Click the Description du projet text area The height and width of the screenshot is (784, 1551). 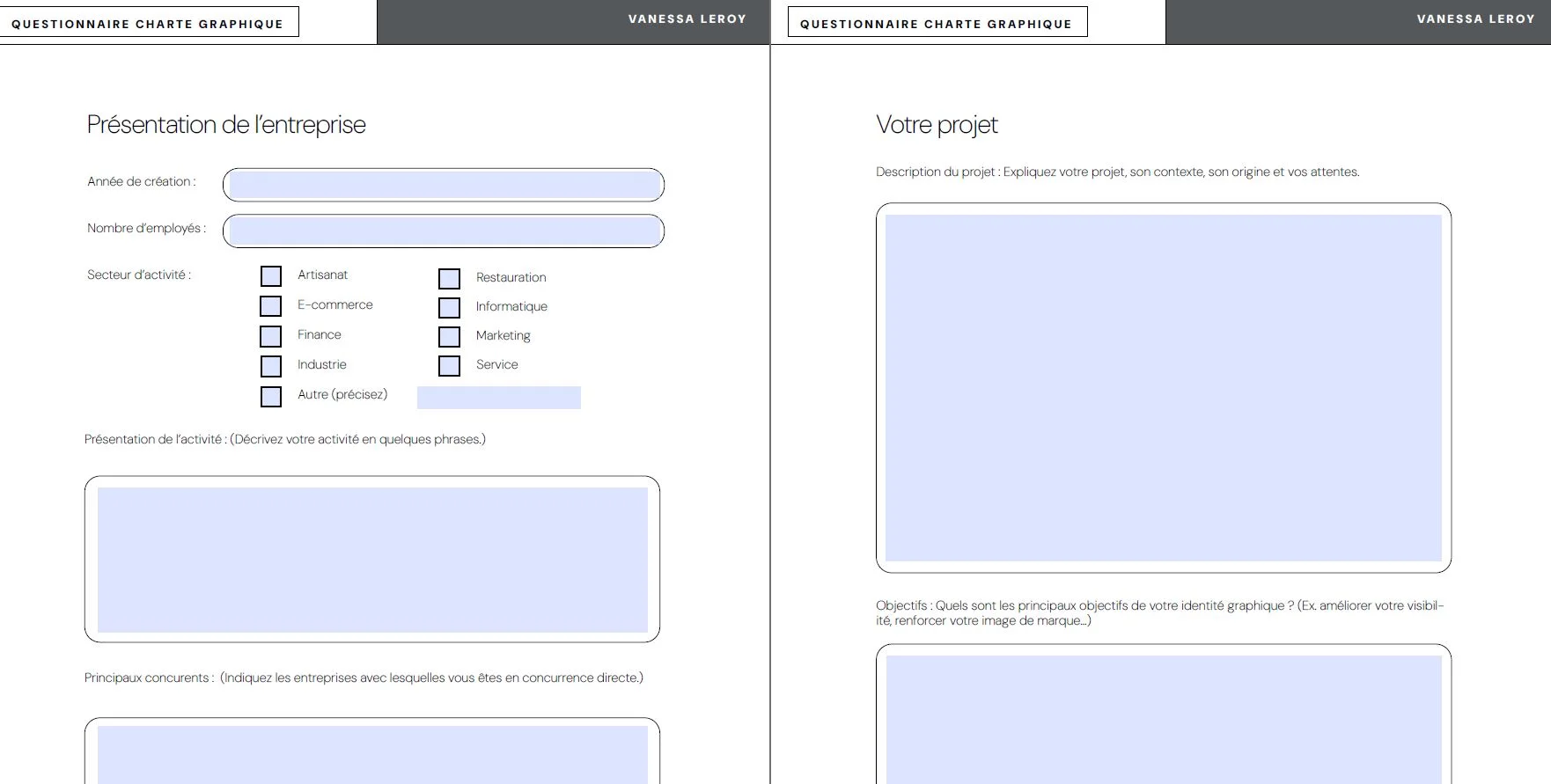pyautogui.click(x=1163, y=388)
